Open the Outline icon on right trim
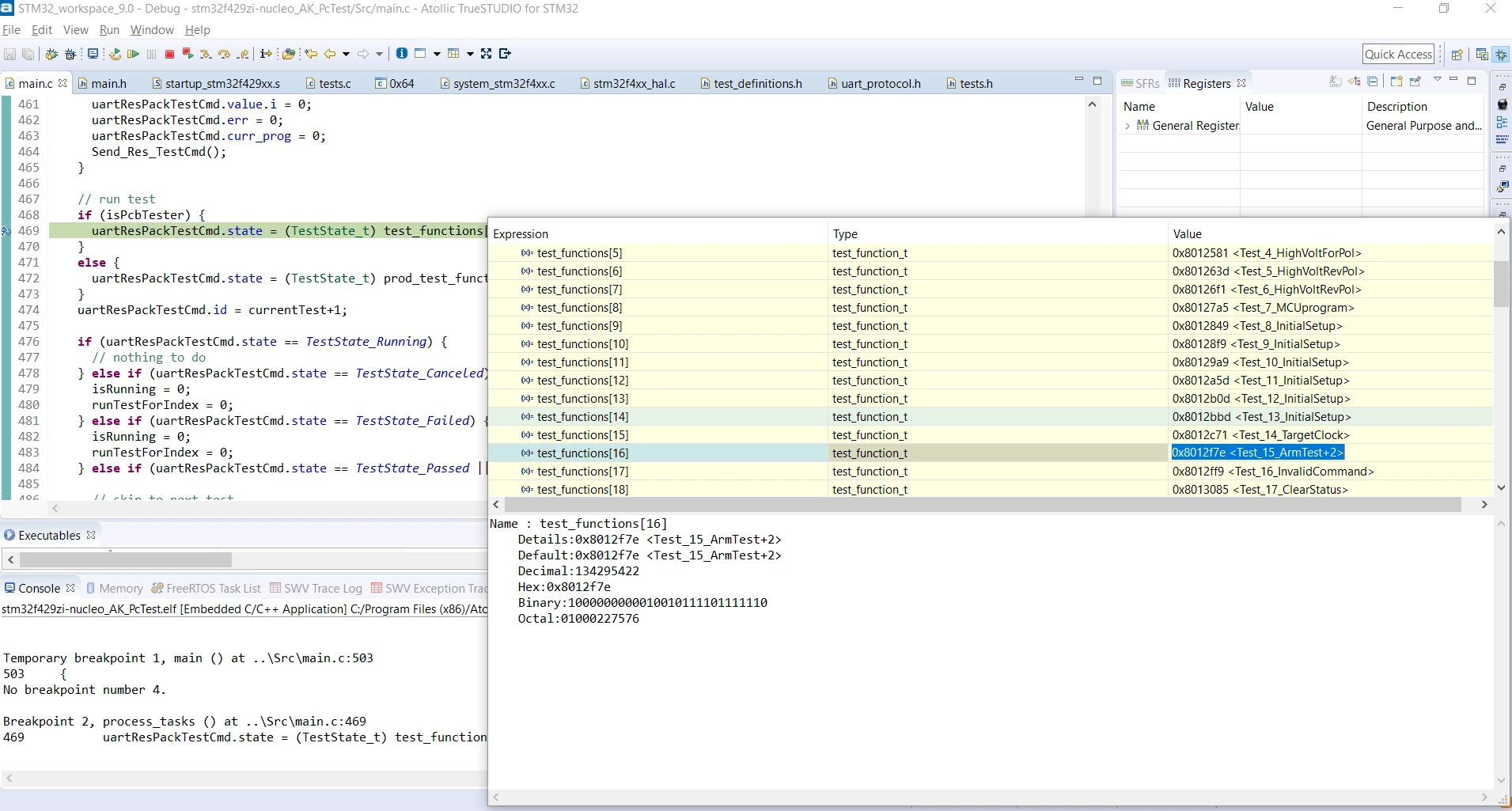Image resolution: width=1512 pixels, height=811 pixels. point(1503,123)
